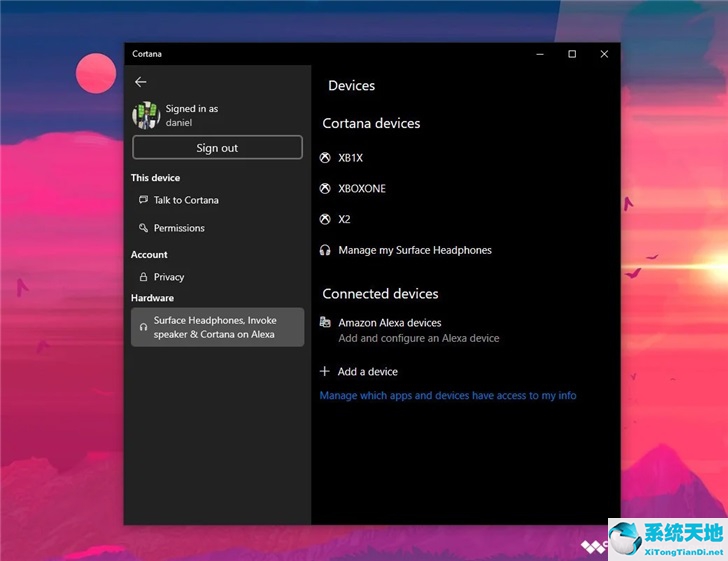
Task: Select Surface Headphones, Invoke speaker & Cortana on Alexa
Action: click(217, 327)
